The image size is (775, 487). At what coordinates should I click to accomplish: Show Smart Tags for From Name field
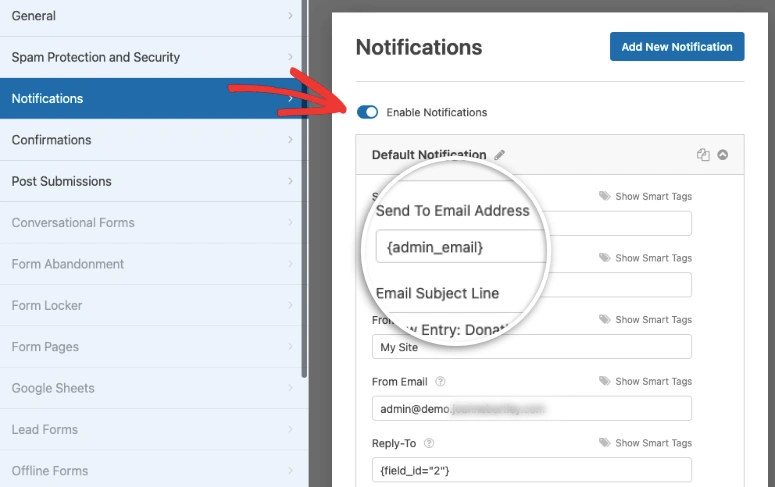point(645,320)
